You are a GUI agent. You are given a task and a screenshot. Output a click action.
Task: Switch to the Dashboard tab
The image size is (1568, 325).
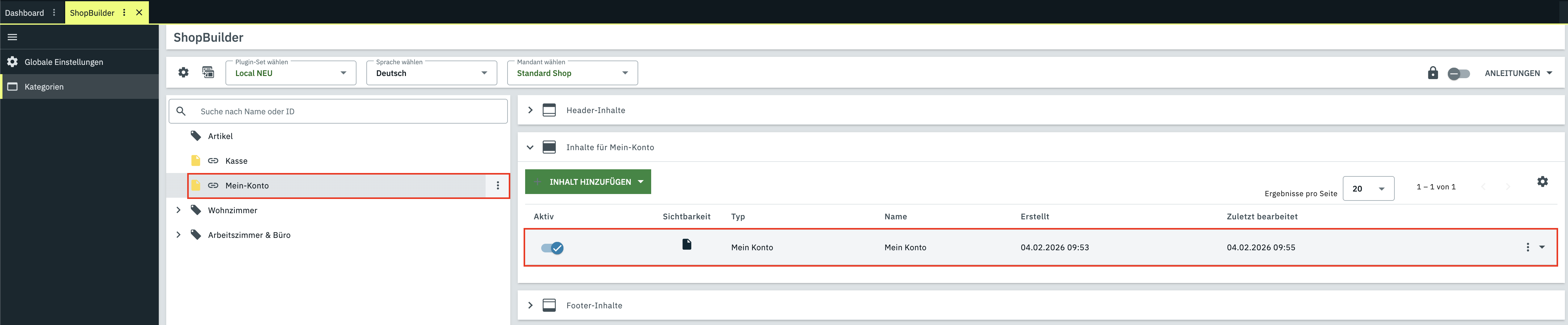click(24, 13)
